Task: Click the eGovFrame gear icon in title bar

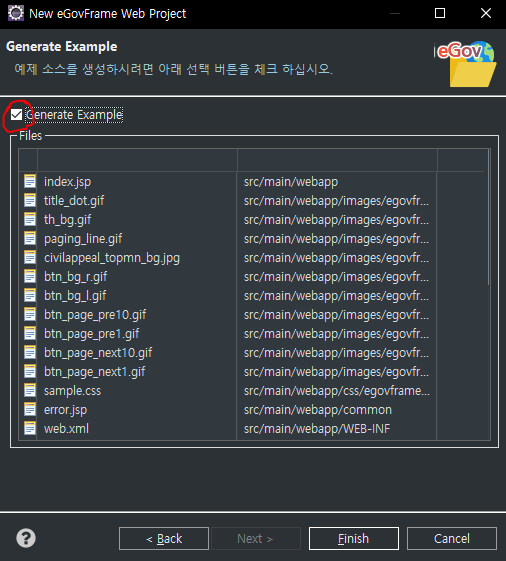Action: [15, 13]
